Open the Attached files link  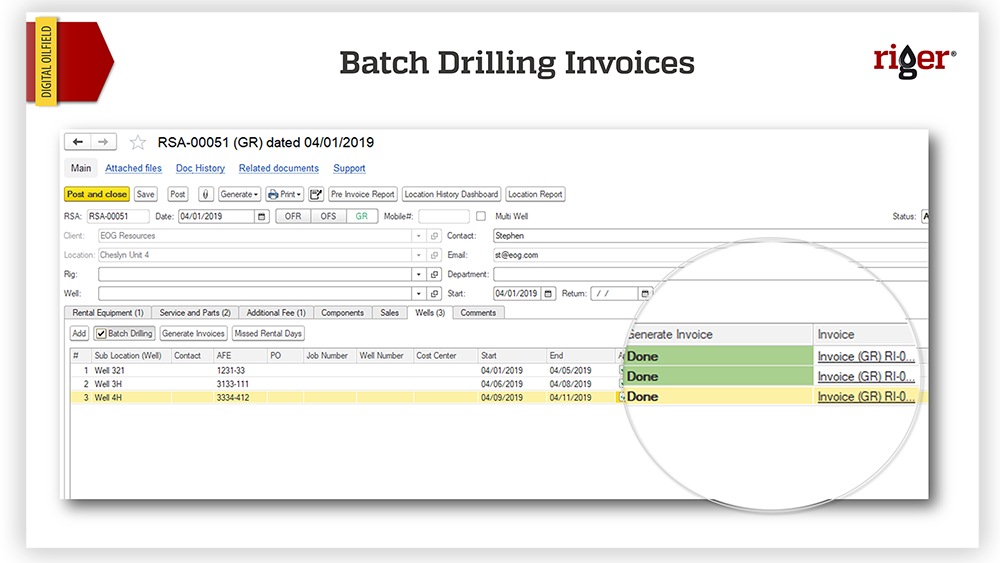point(133,169)
